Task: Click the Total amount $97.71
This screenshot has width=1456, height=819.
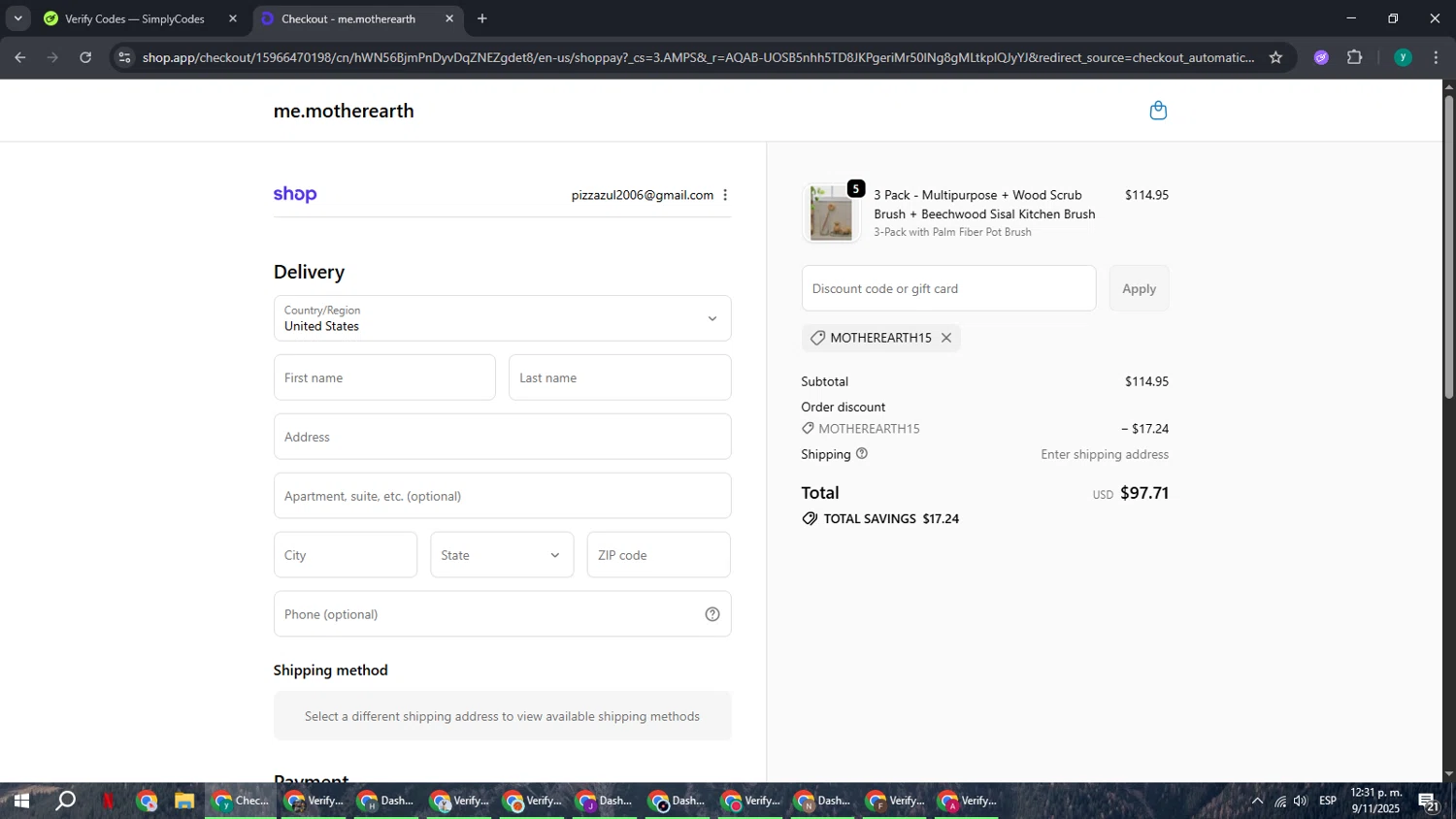Action: click(1144, 493)
